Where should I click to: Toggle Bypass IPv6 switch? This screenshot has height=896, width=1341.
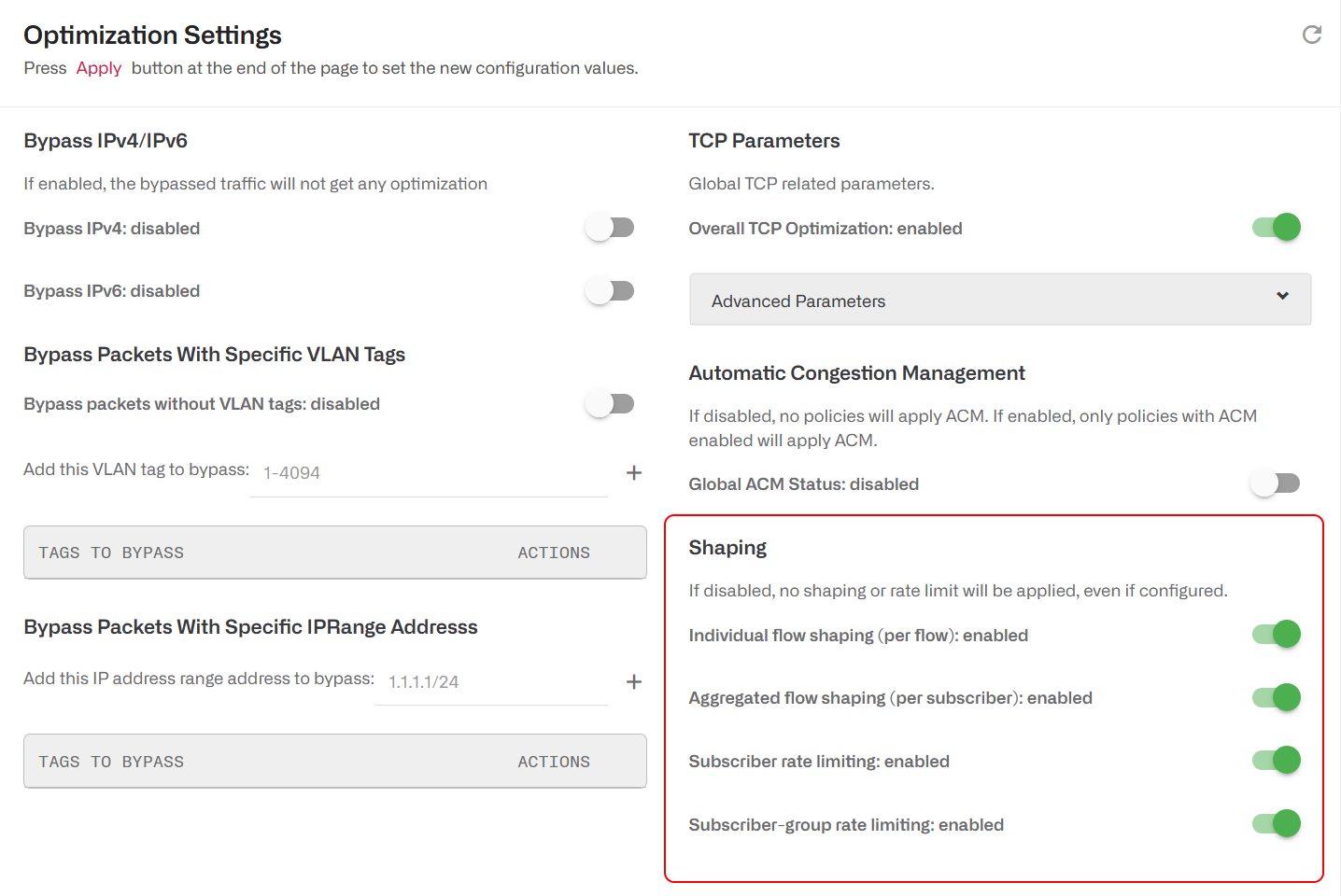(x=611, y=291)
